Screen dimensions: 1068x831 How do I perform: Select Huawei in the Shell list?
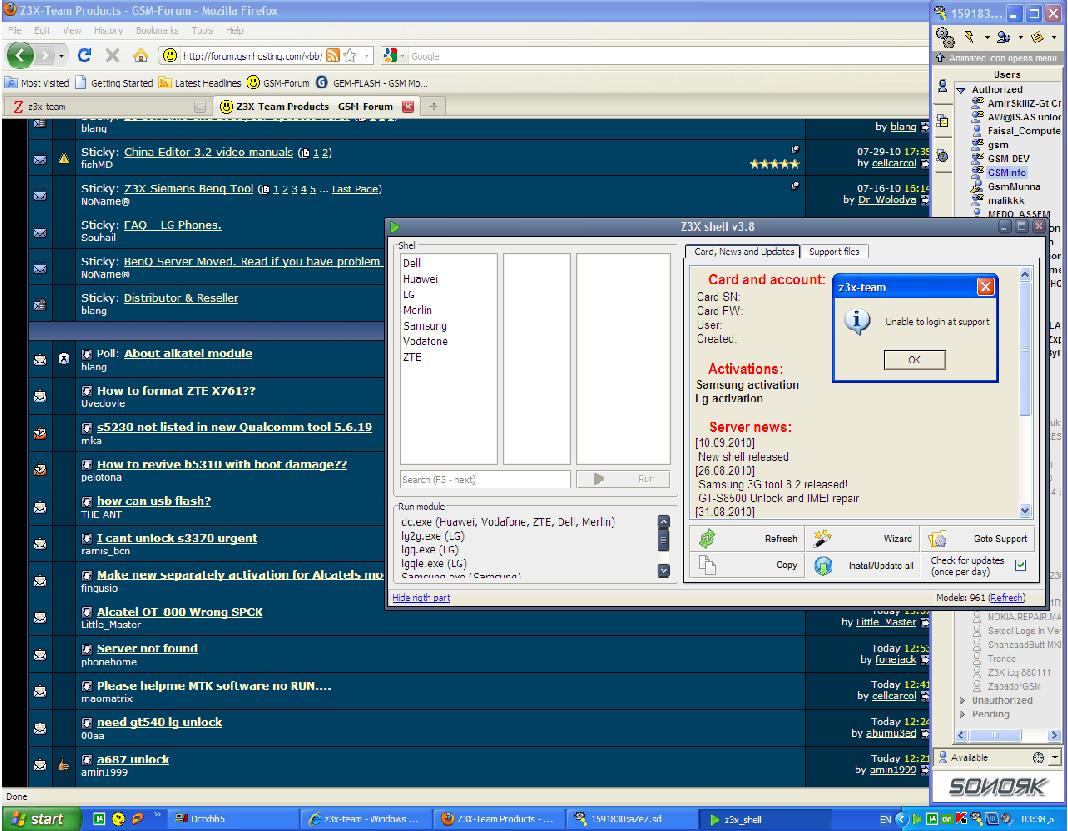420,279
